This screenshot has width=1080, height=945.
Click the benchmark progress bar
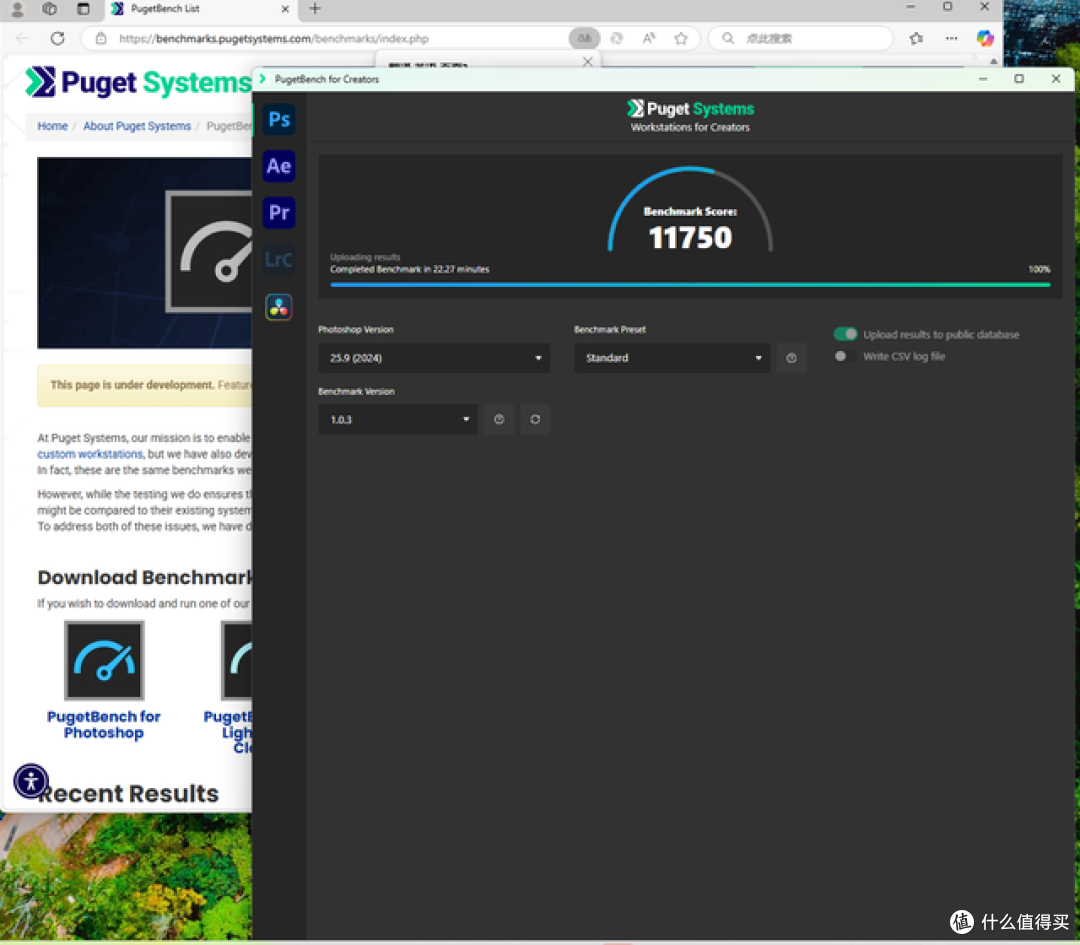coord(690,284)
